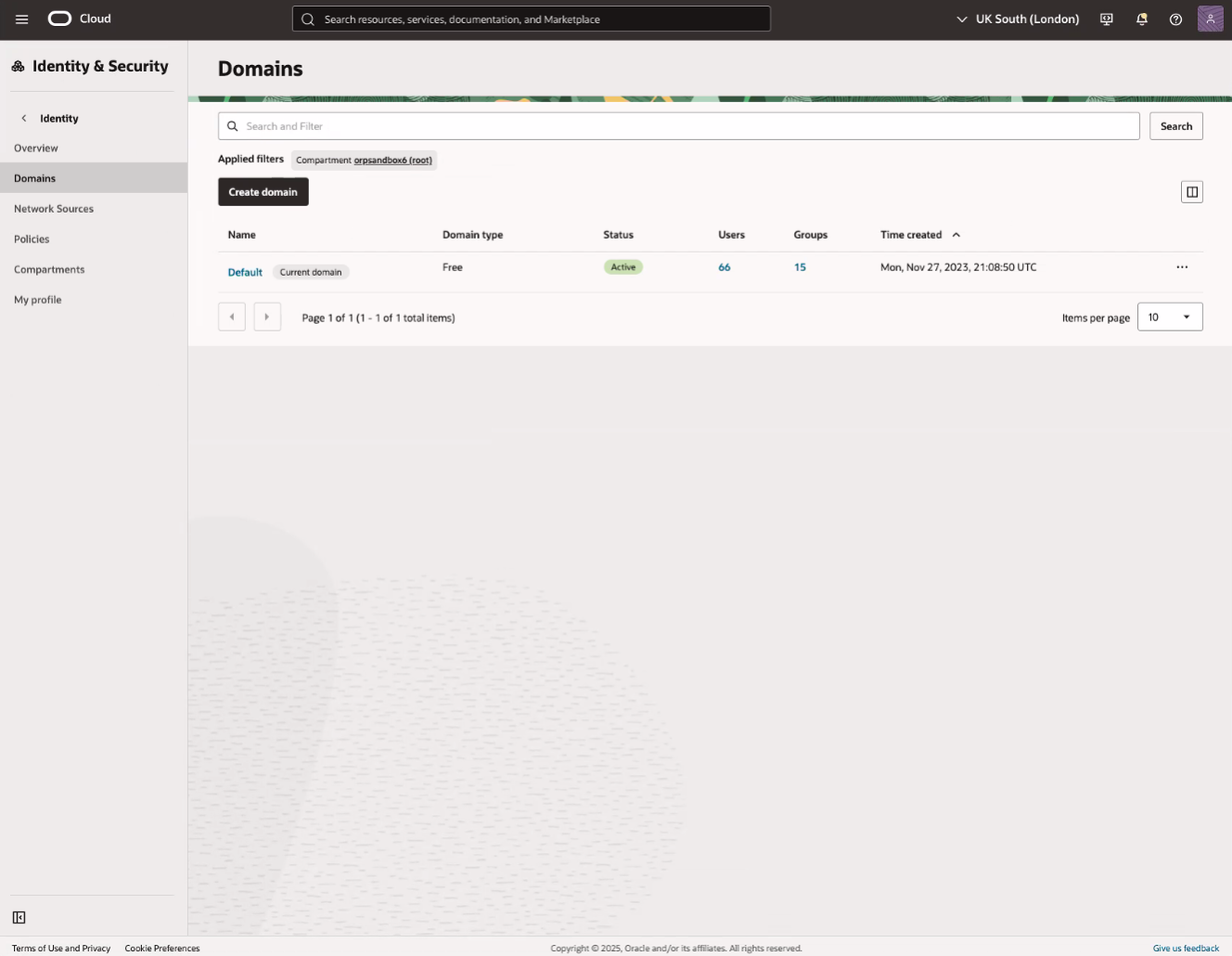Open the help menu icon
This screenshot has height=956, width=1232.
tap(1175, 19)
